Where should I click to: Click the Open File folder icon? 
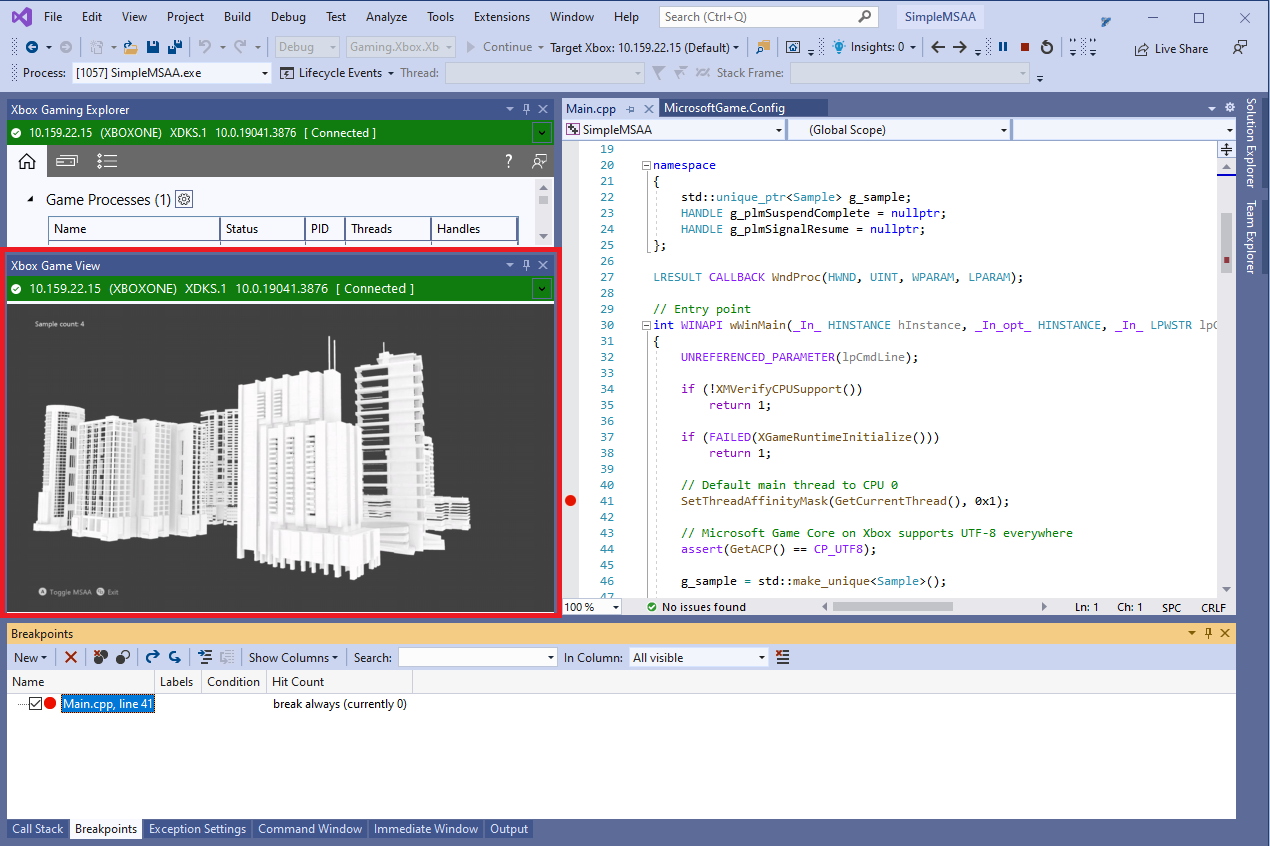pos(129,47)
